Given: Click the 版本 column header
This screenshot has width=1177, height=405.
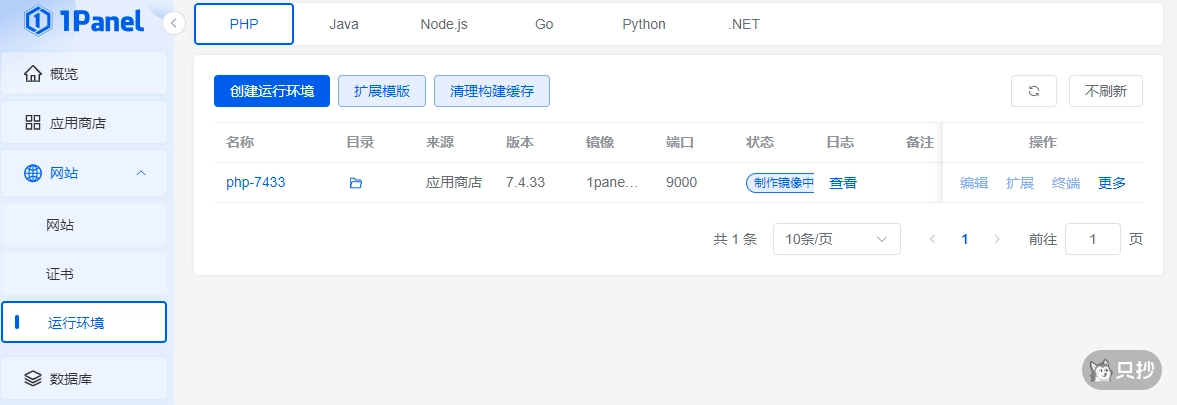Looking at the screenshot, I should 520,142.
